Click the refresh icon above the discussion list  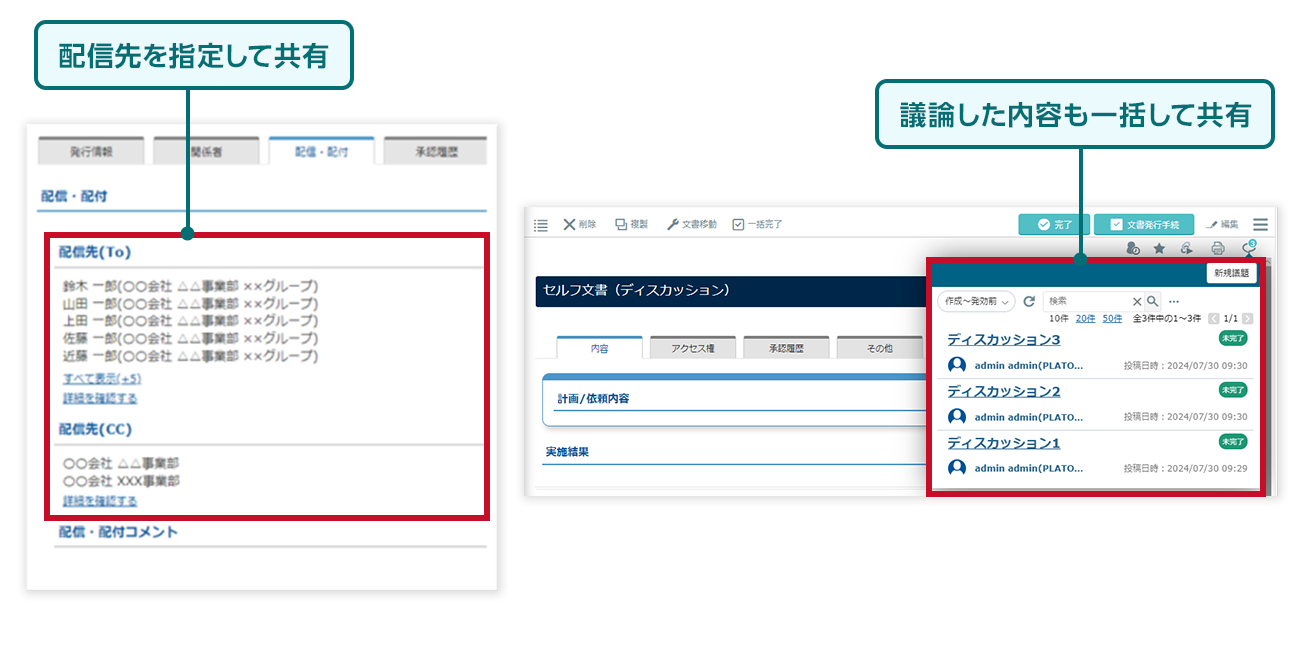(x=1029, y=301)
